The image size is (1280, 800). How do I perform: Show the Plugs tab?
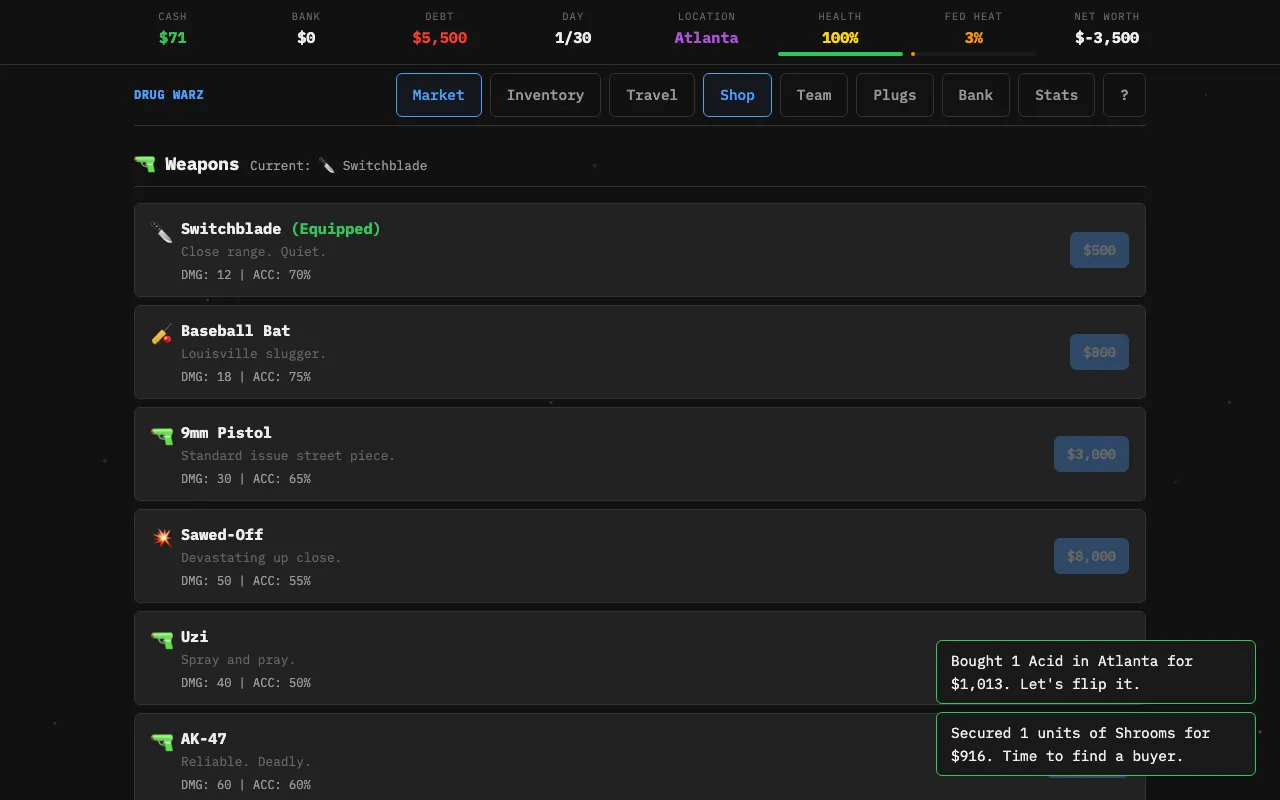point(895,95)
